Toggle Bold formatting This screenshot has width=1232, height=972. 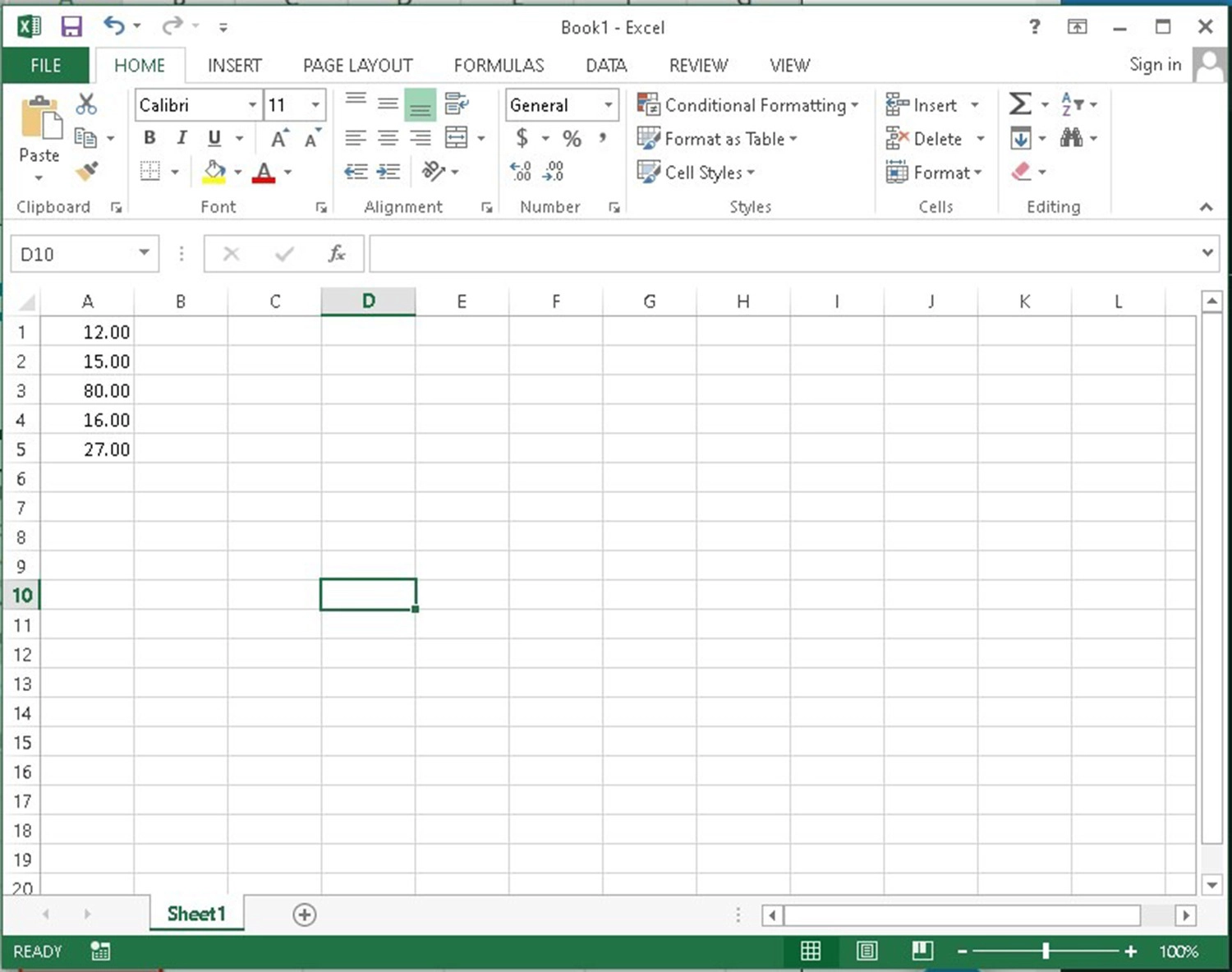[x=149, y=138]
